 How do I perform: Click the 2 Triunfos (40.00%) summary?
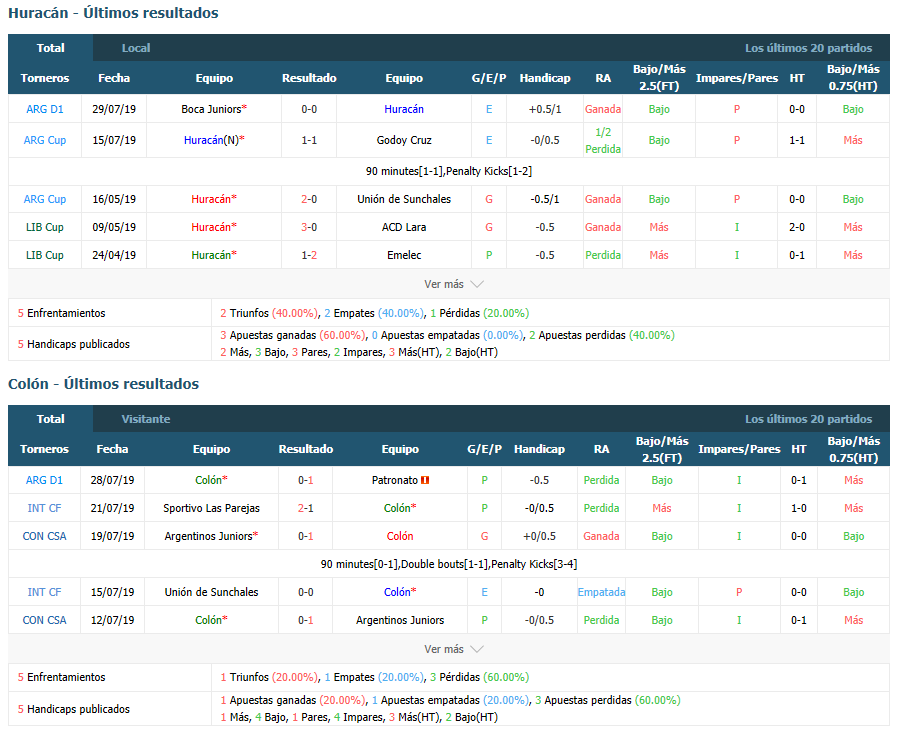pyautogui.click(x=269, y=313)
